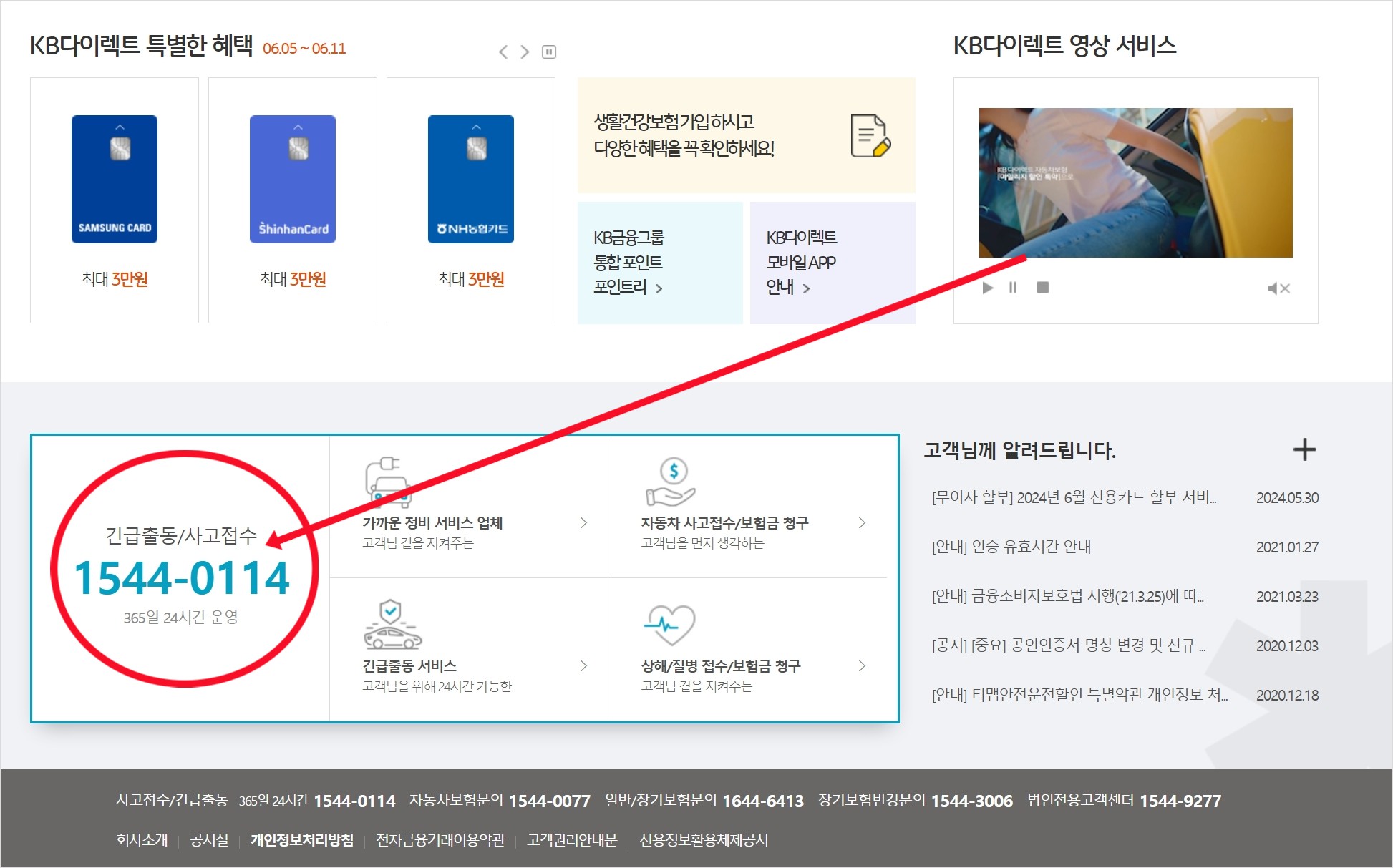Open KB다이렉트 모바일 APP 안내 link
Viewport: 1393px width, 868px height.
pyautogui.click(x=801, y=263)
